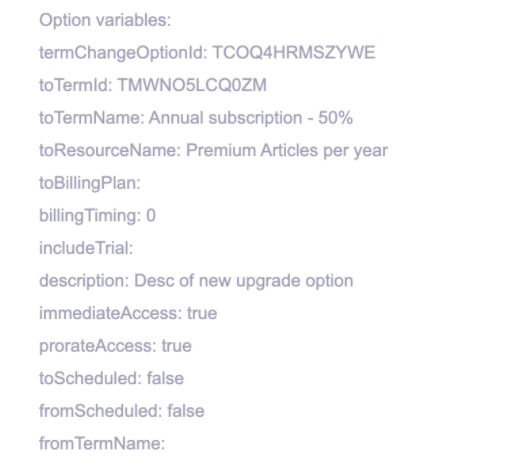This screenshot has height=470, width=510.
Task: Click the 'Annual subscription - 50%' text
Action: click(x=251, y=118)
